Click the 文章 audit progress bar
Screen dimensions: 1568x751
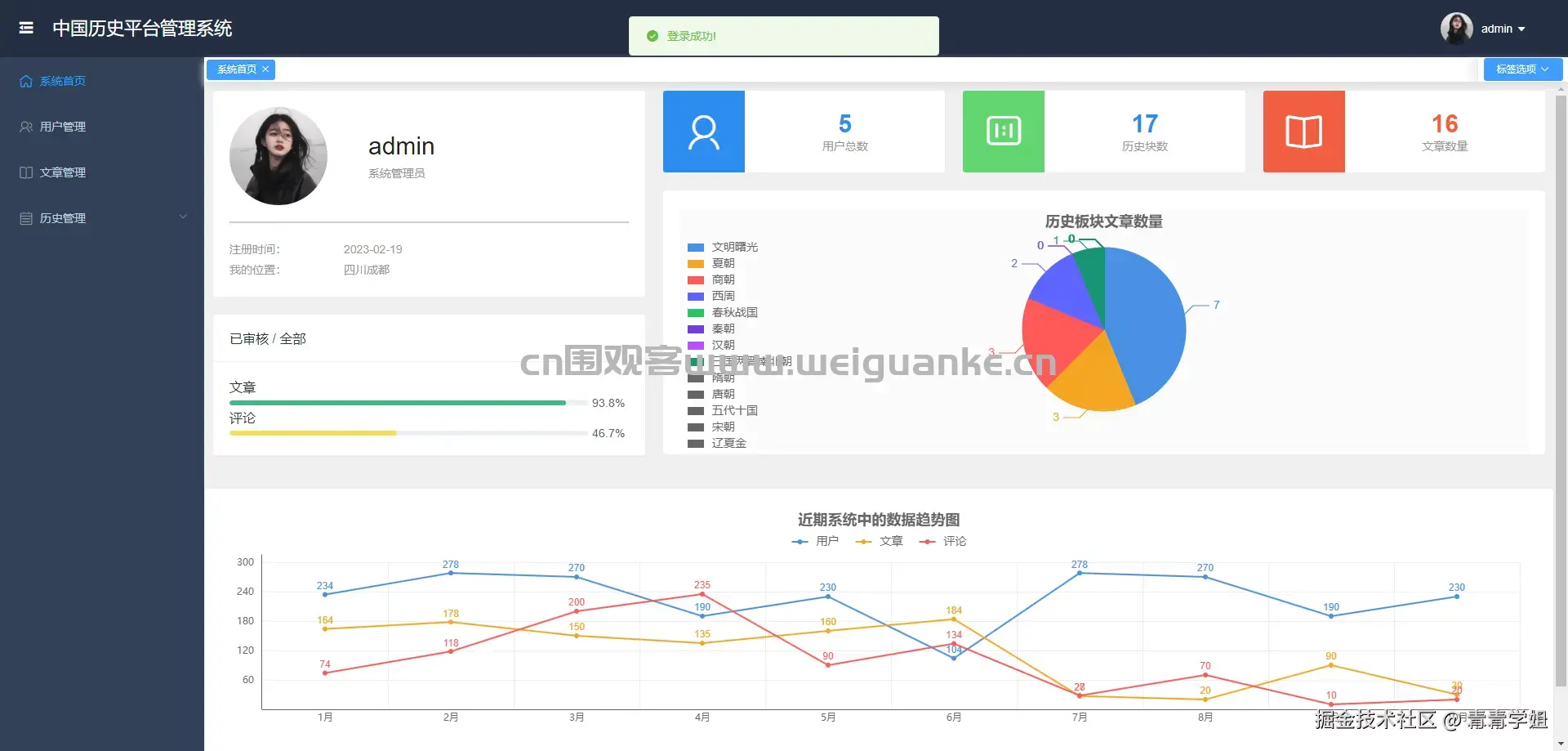[x=408, y=403]
